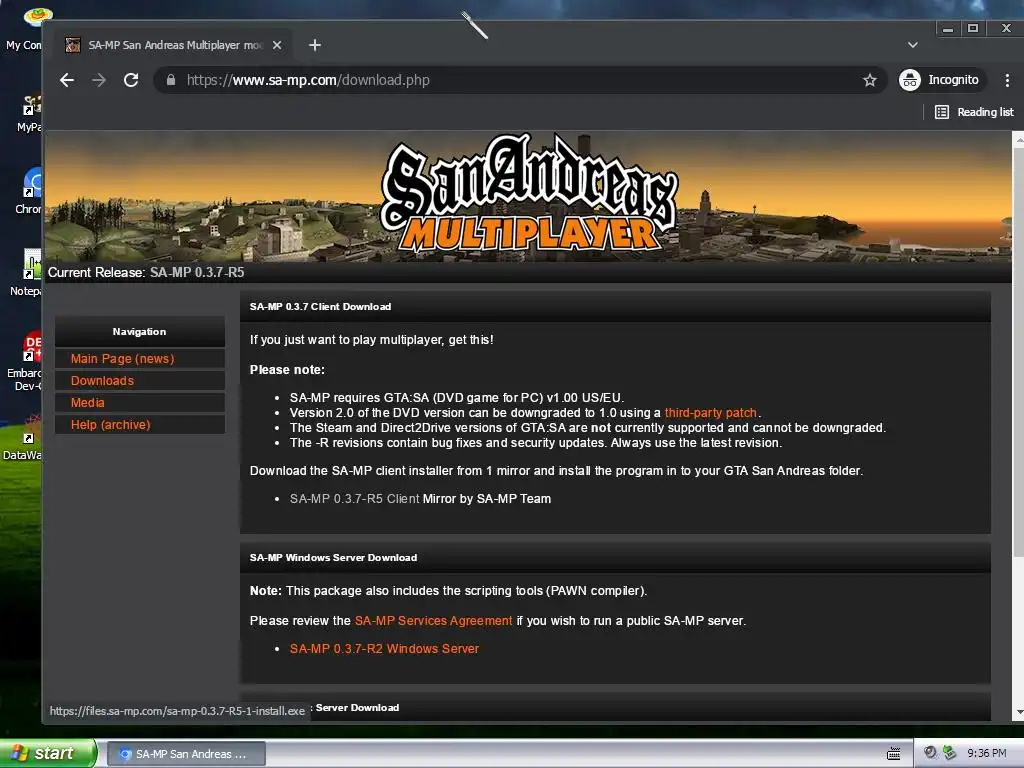
Task: Select the SA-MP San Andreas Multiplayer tab
Action: pyautogui.click(x=175, y=45)
